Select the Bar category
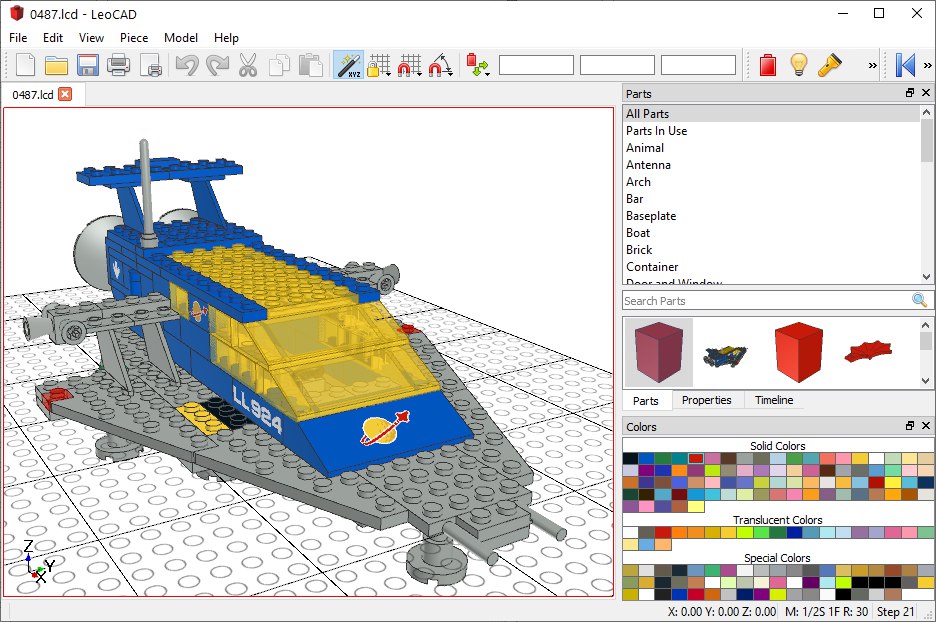The height and width of the screenshot is (622, 936). (771, 199)
